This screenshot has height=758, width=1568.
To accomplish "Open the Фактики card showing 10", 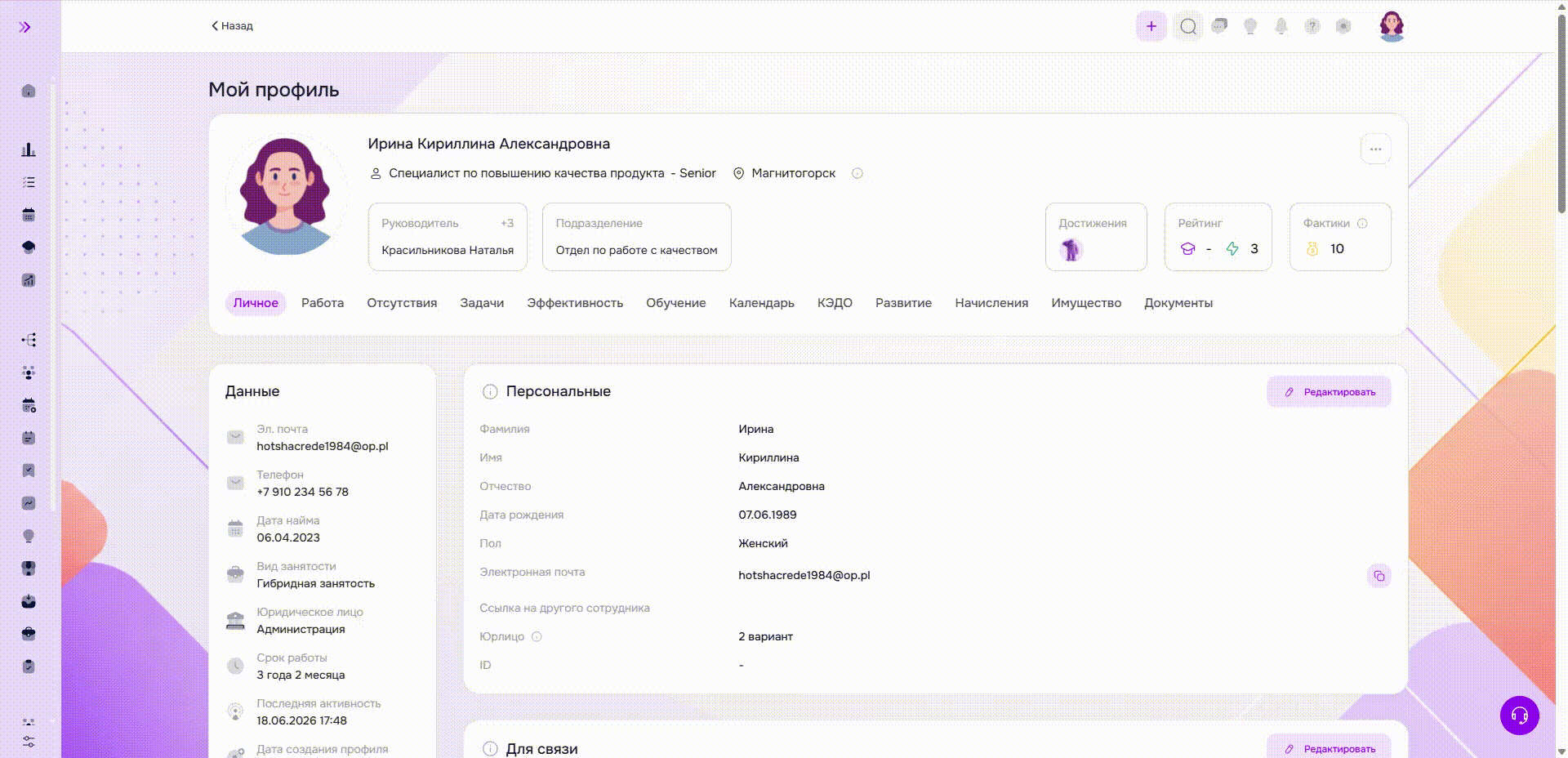I will point(1340,237).
